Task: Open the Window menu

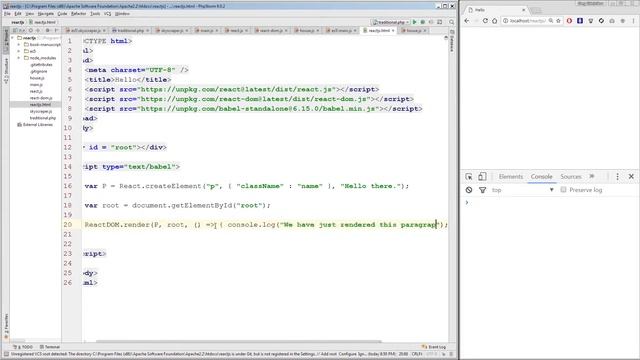Action: point(122,14)
